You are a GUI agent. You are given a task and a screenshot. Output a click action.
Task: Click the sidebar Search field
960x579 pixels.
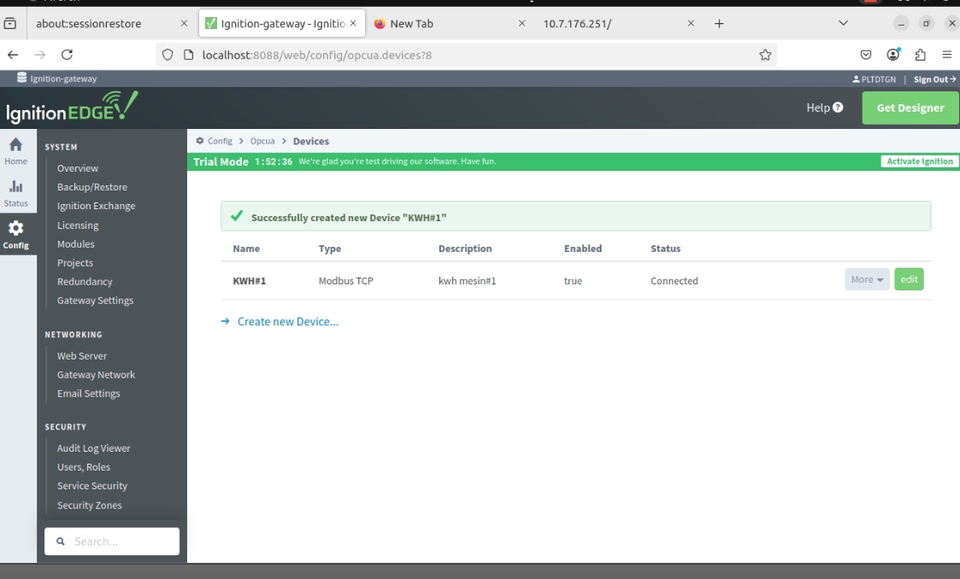tap(112, 542)
